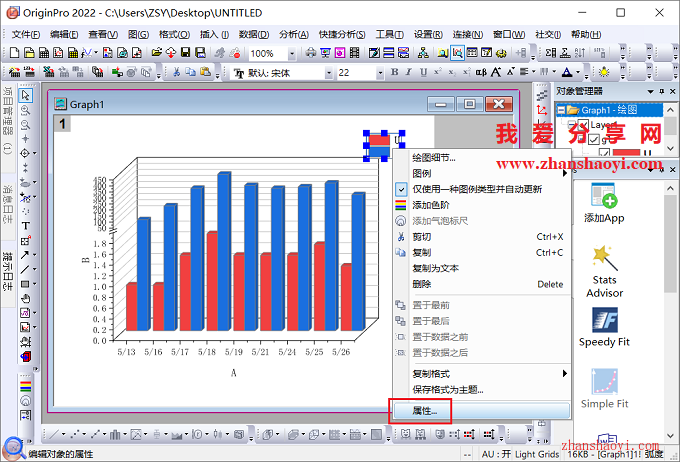
Task: Select the Line drawing tool
Action: pyautogui.click(x=25, y=269)
